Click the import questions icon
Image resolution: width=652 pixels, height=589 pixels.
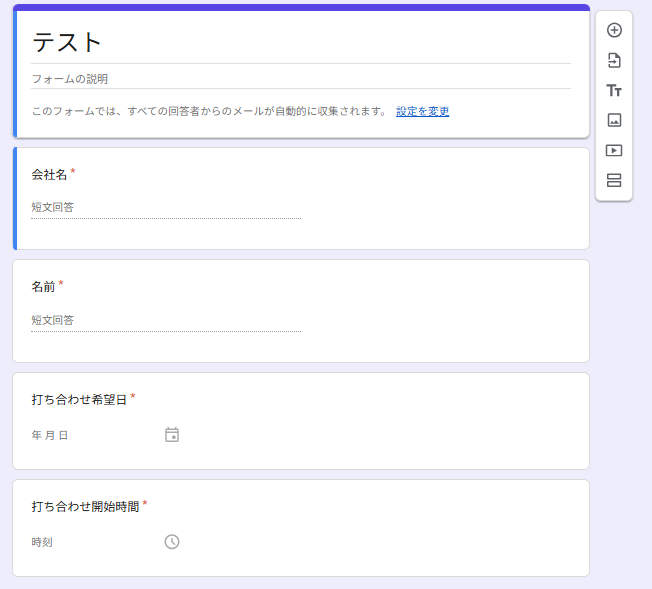click(614, 60)
